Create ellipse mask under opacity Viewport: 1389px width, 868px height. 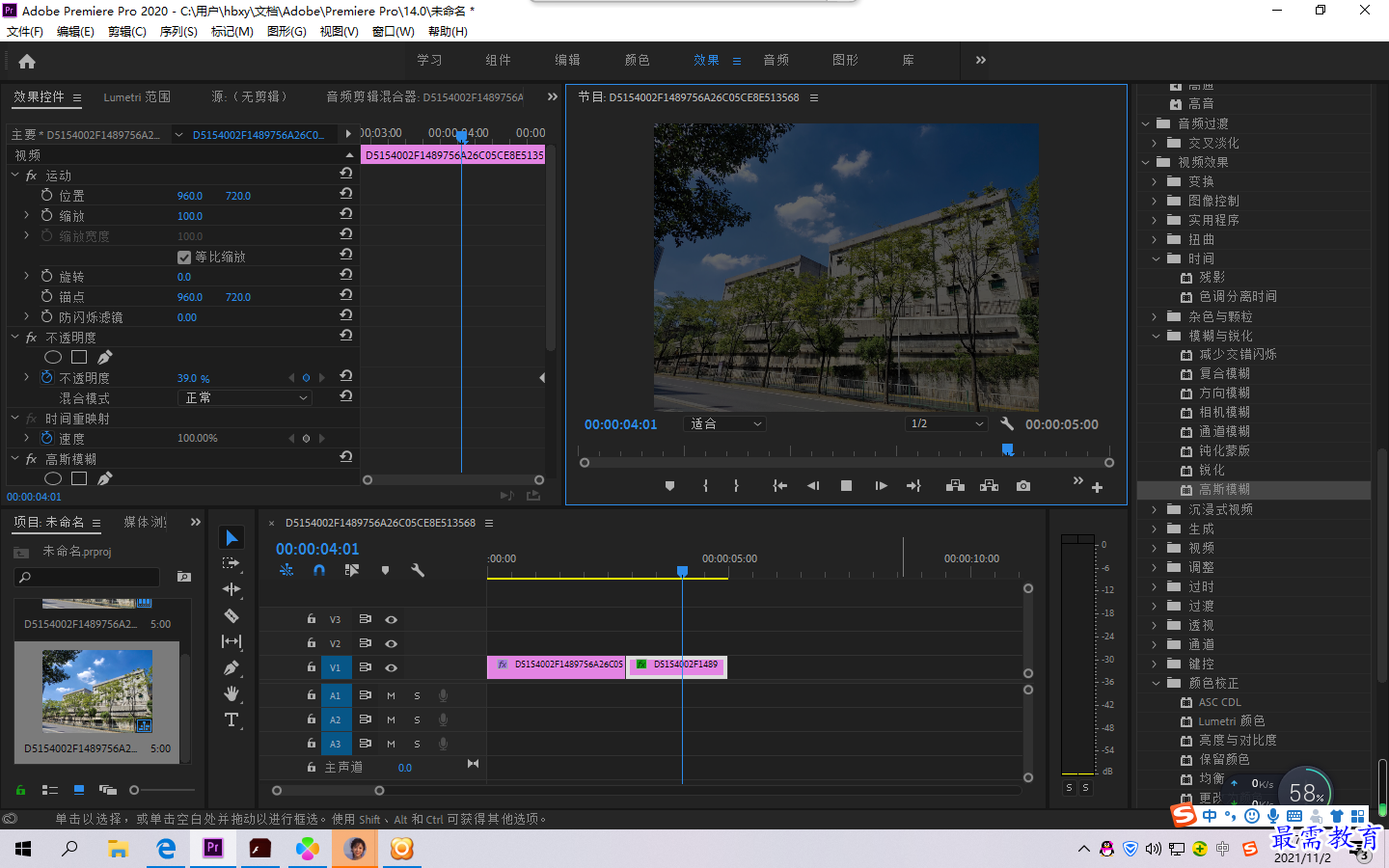53,357
